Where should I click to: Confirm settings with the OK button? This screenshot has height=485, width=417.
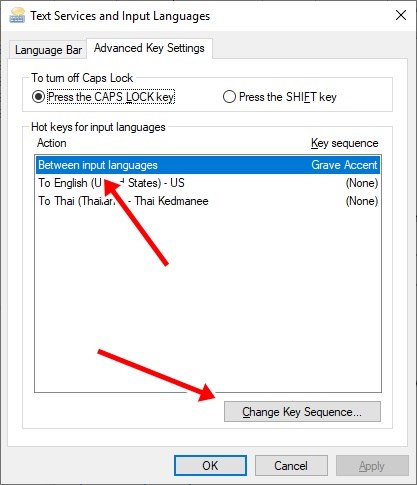[210, 466]
